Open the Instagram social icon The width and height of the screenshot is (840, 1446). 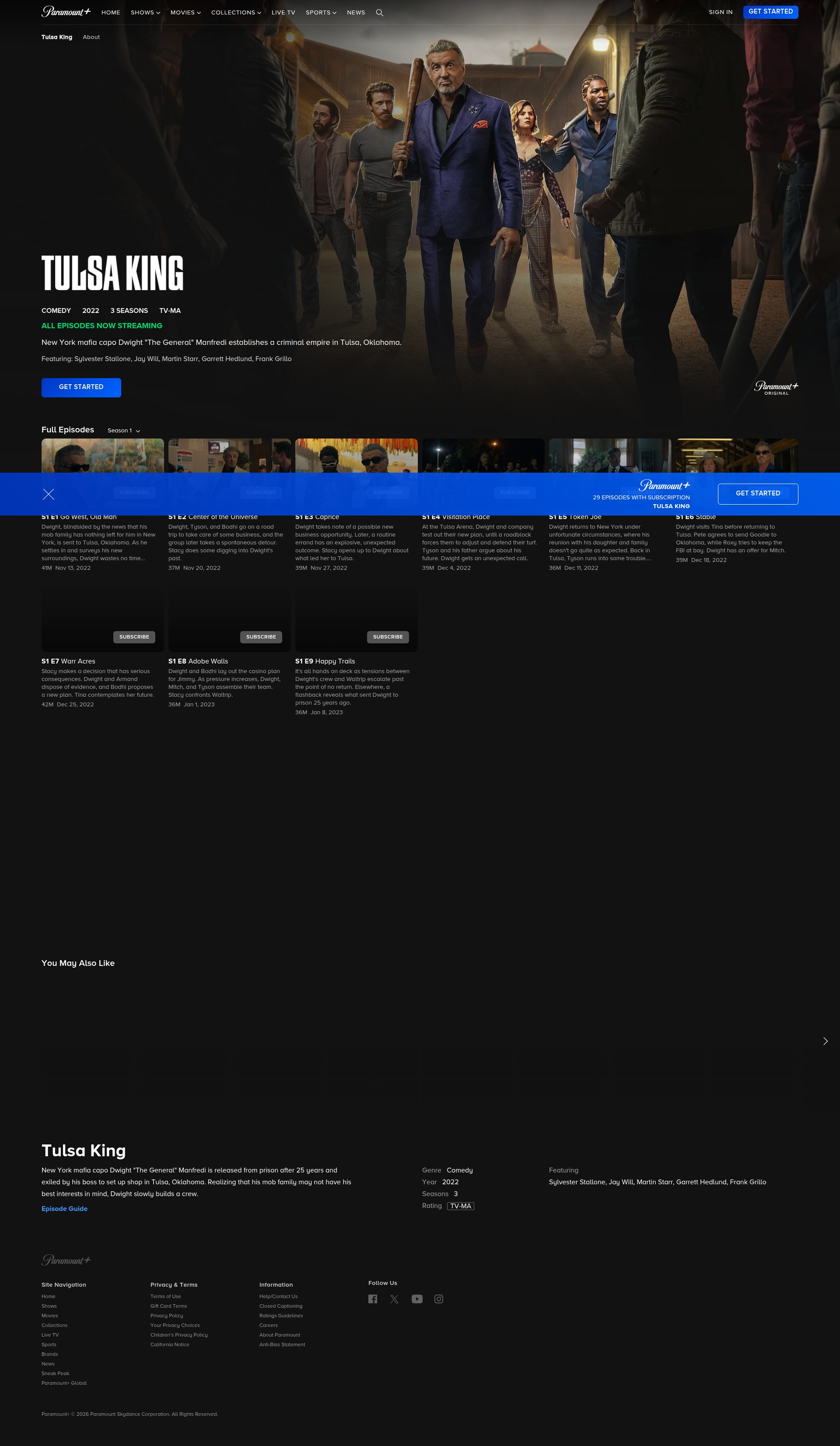click(439, 1299)
